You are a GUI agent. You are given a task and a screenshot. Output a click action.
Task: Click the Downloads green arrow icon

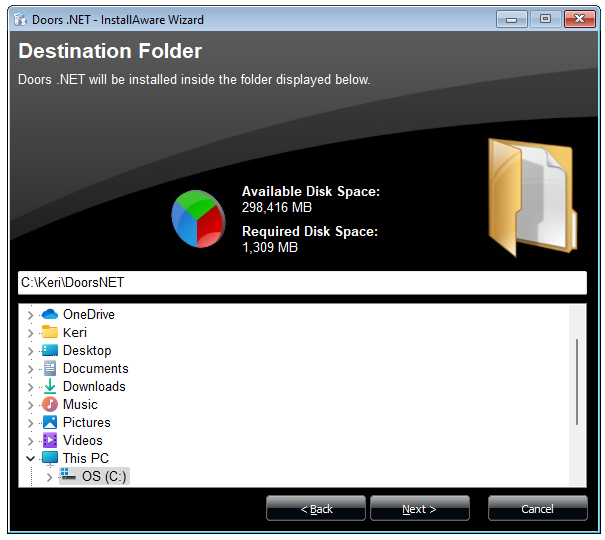tap(50, 386)
